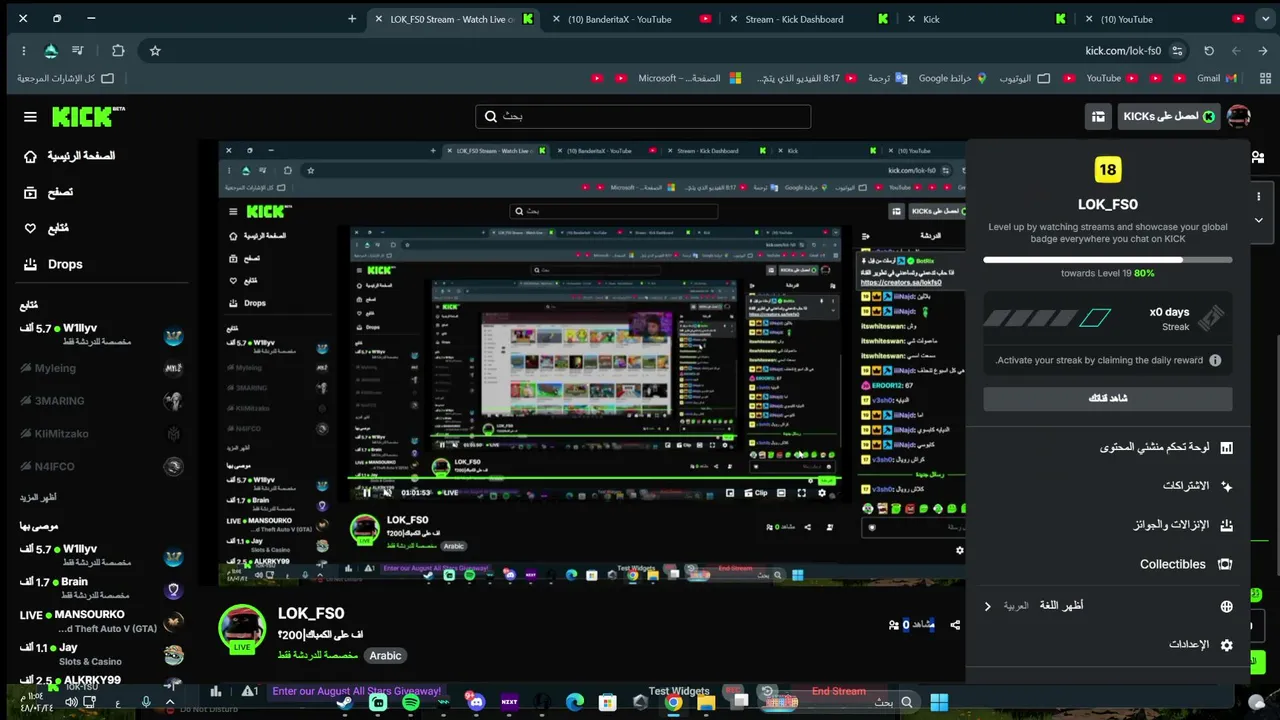Click the level 18 badge in profile menu
Screen dimensions: 1280x720
(x=1107, y=170)
